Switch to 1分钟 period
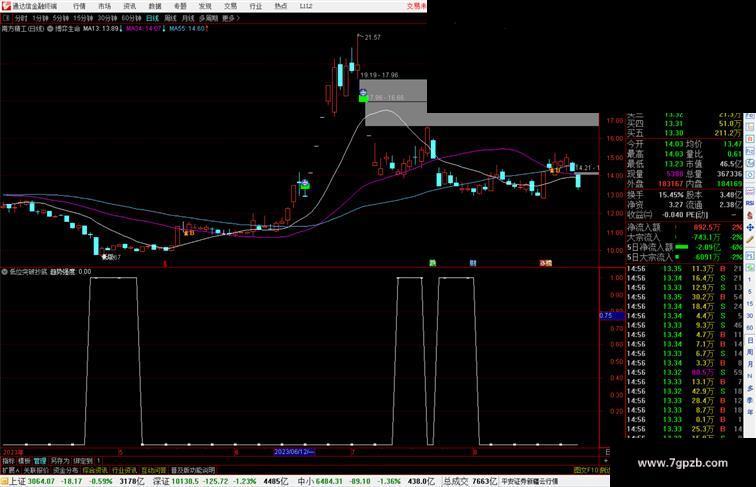This screenshot has width=756, height=487. (x=40, y=18)
